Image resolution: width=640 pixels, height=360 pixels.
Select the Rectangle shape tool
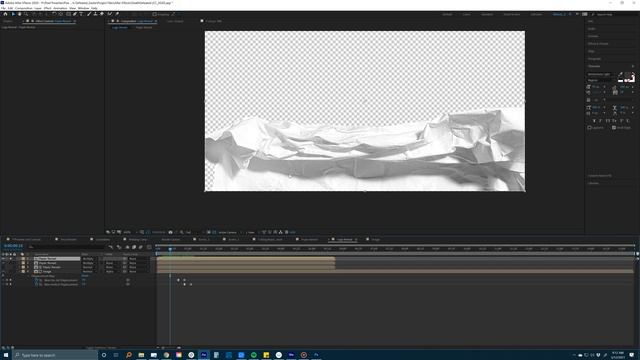click(x=68, y=14)
